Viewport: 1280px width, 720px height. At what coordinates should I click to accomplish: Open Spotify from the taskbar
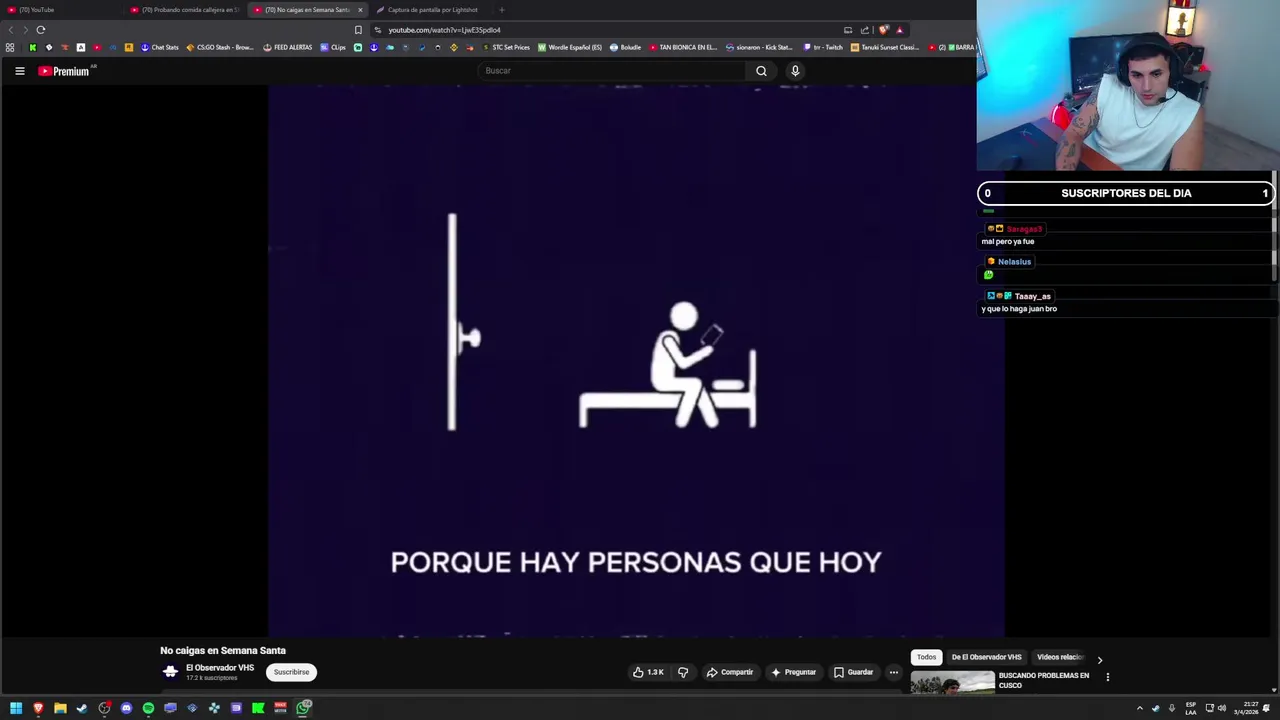(x=148, y=708)
